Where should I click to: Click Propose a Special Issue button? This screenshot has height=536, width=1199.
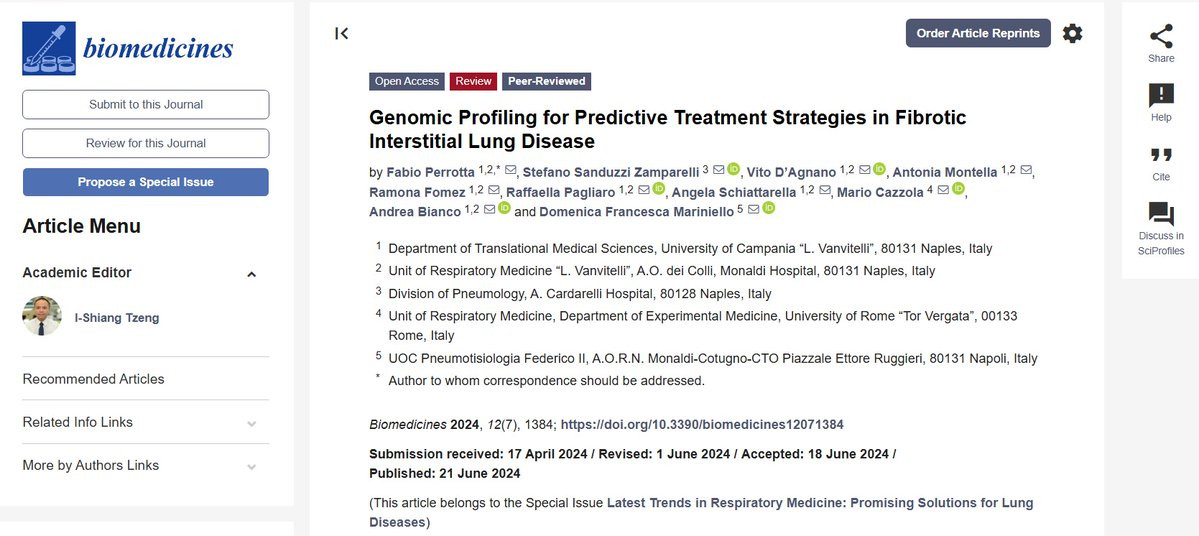coord(146,182)
